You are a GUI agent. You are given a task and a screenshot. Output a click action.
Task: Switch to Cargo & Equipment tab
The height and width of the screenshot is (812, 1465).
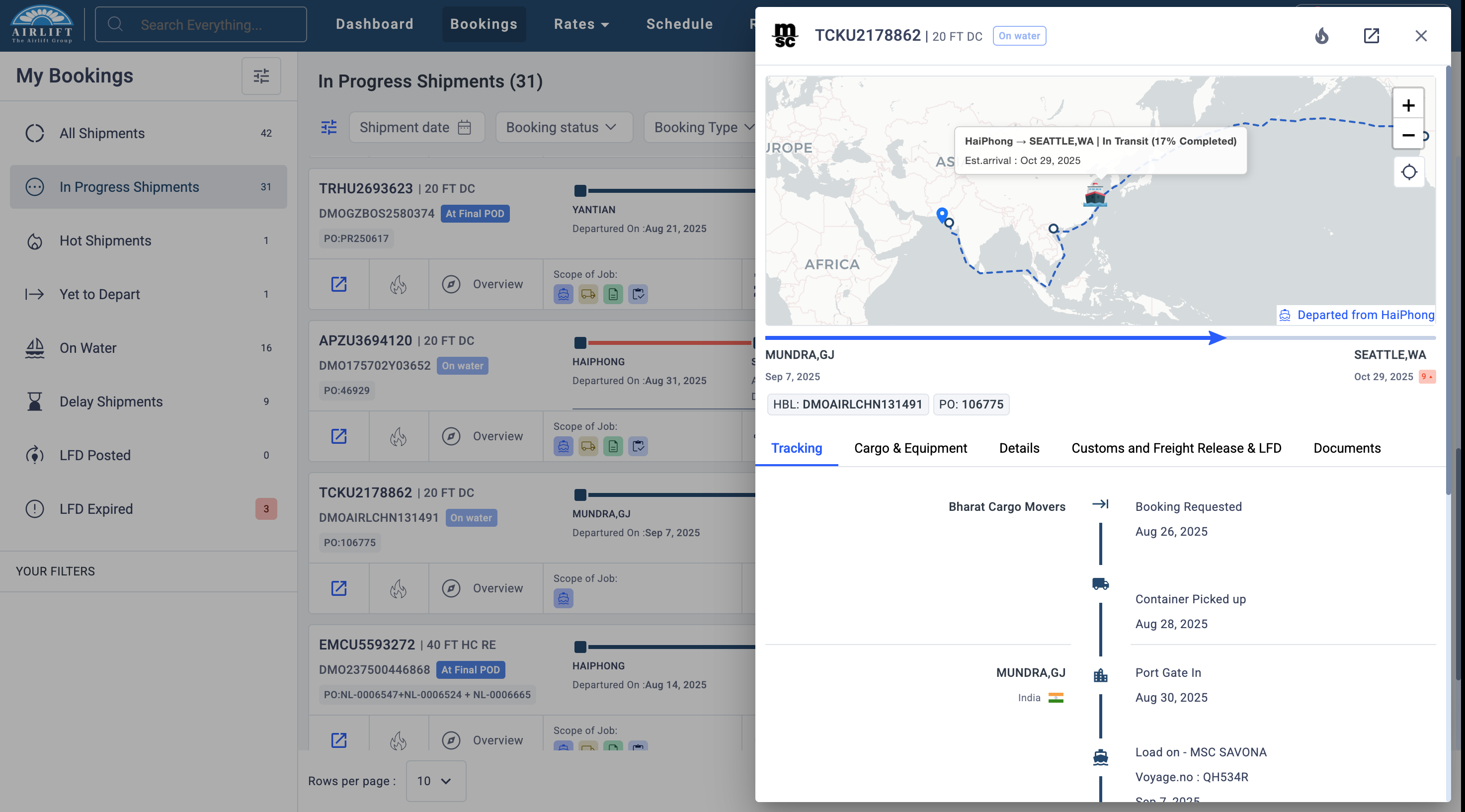click(910, 448)
